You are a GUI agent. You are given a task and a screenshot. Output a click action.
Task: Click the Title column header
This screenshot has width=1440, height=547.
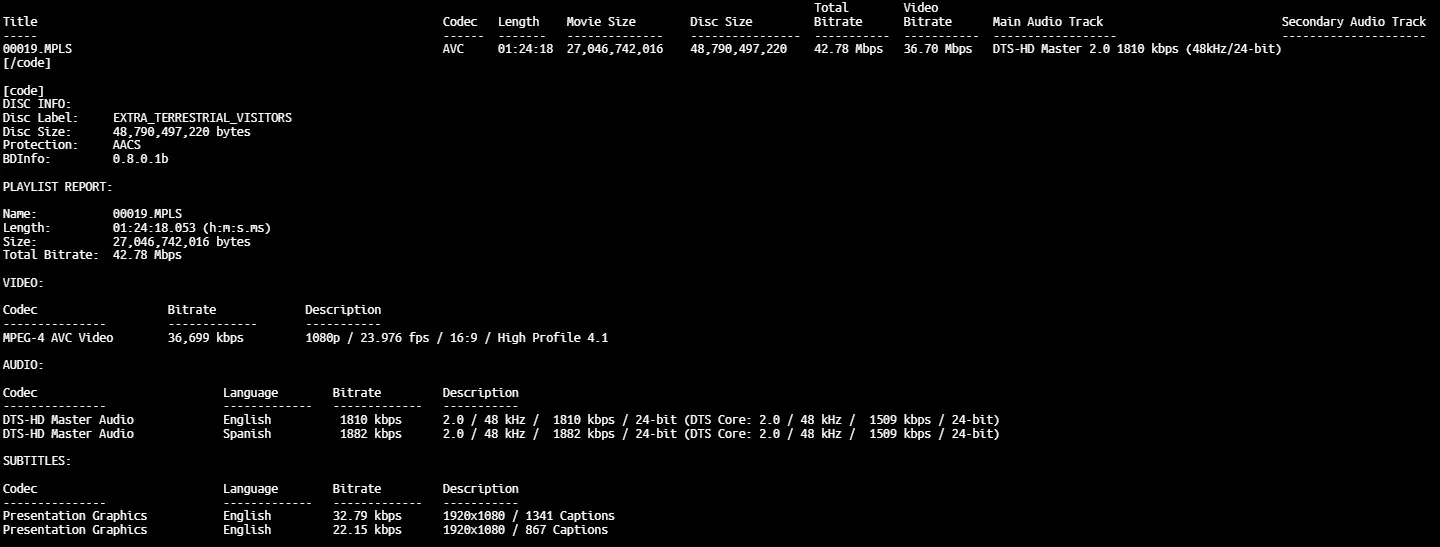20,22
